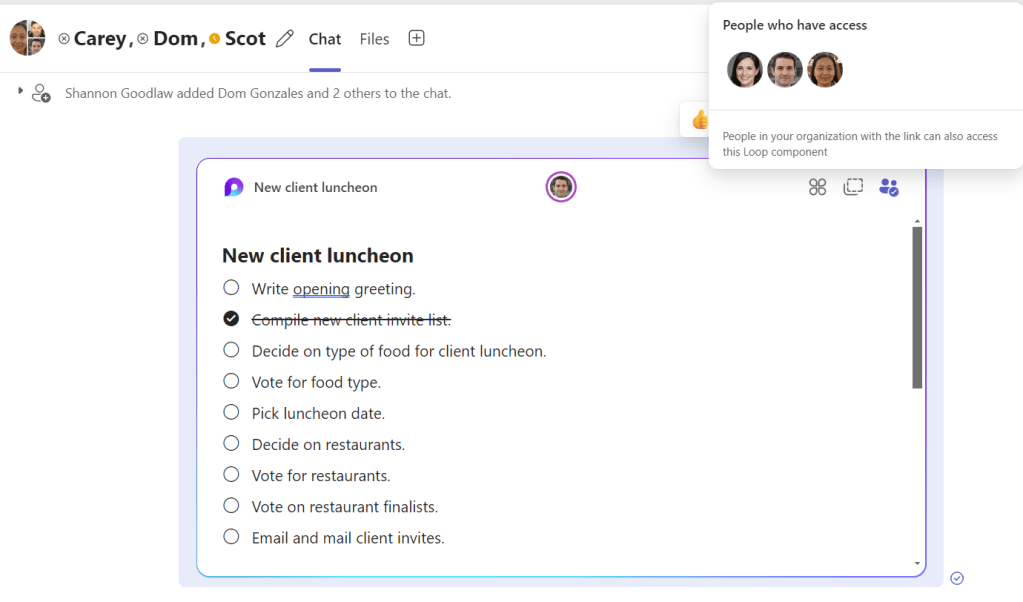
Task: Click the thumbs up reaction
Action: click(x=699, y=119)
